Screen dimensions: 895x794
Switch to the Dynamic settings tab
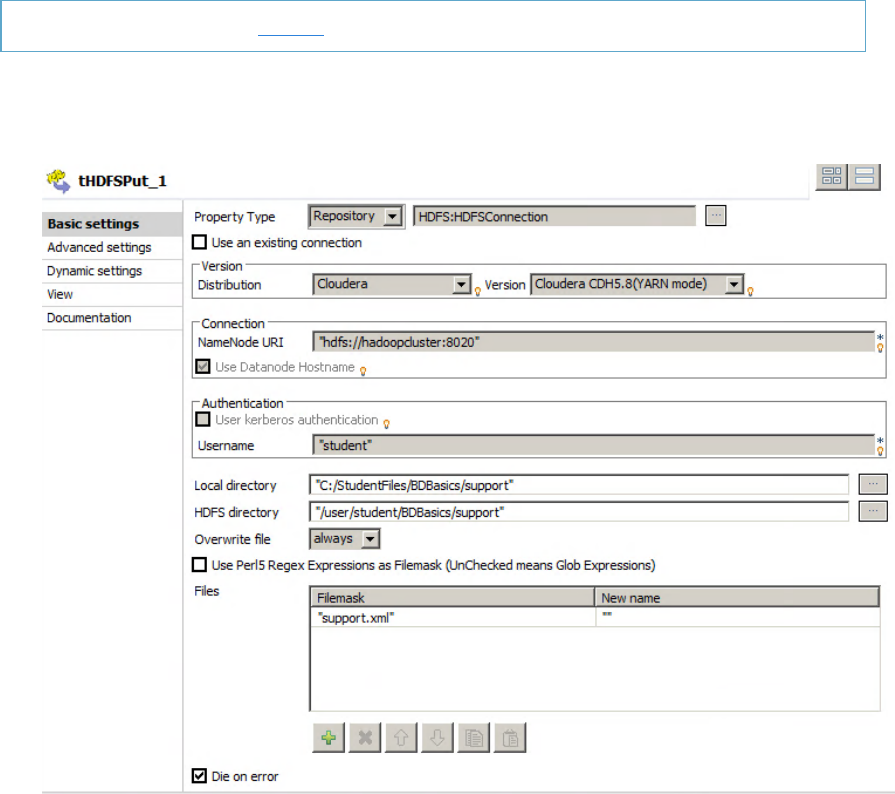(x=94, y=271)
